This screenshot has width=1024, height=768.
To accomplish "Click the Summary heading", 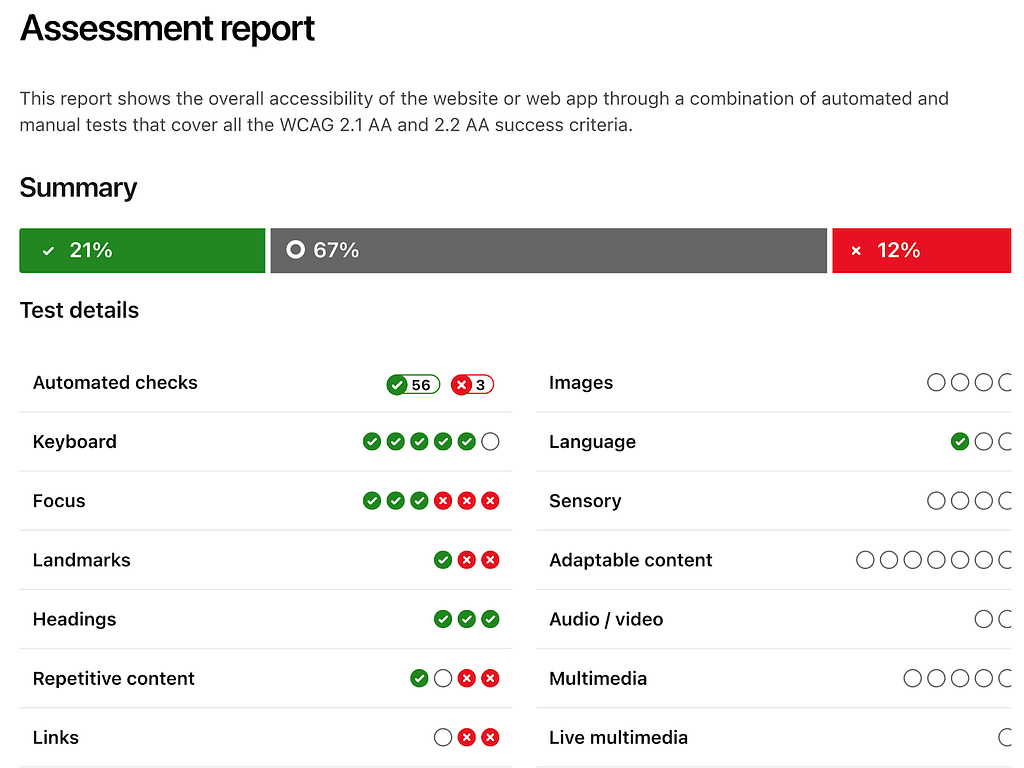I will coord(78,188).
